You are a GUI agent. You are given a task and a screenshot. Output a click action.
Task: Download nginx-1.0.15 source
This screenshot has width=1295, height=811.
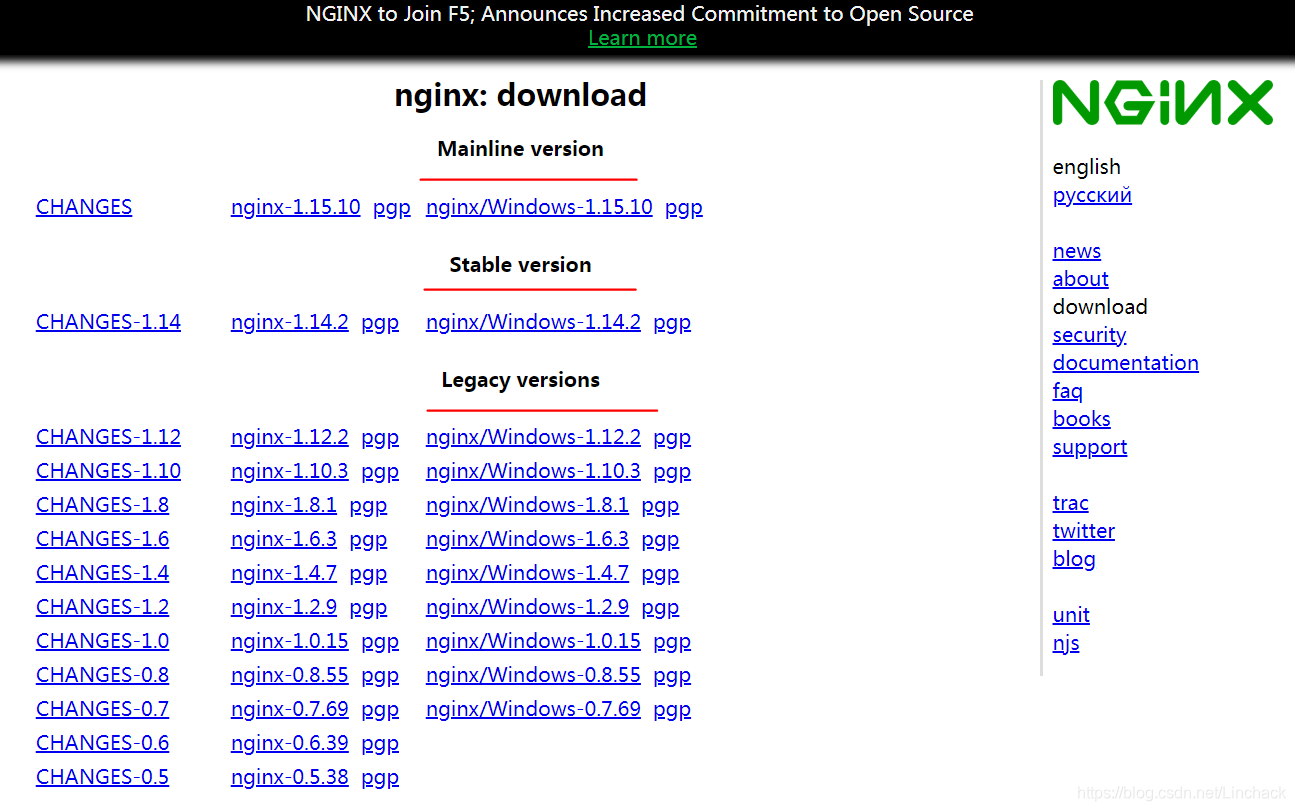tap(289, 641)
